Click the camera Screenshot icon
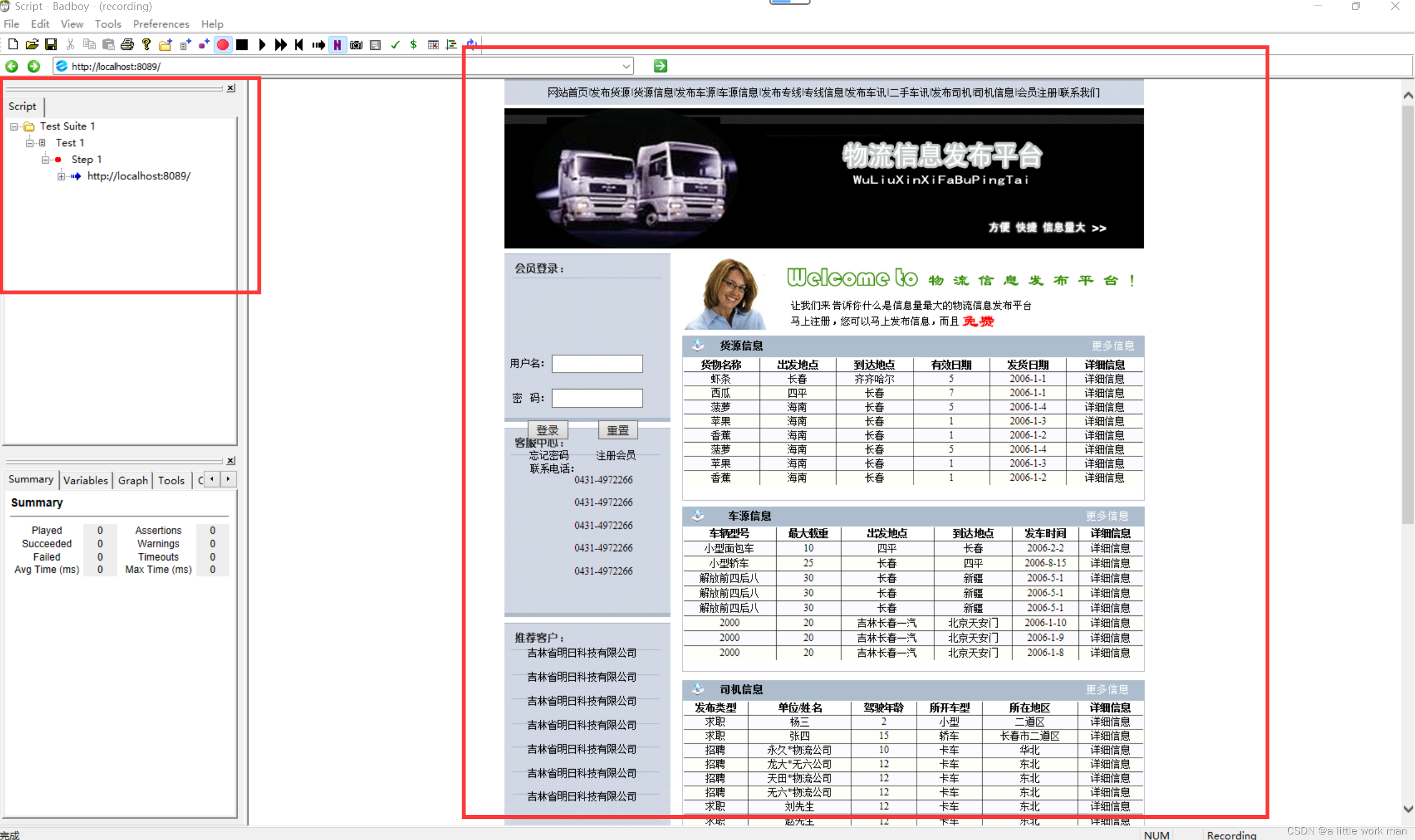The height and width of the screenshot is (840, 1415). pos(356,45)
